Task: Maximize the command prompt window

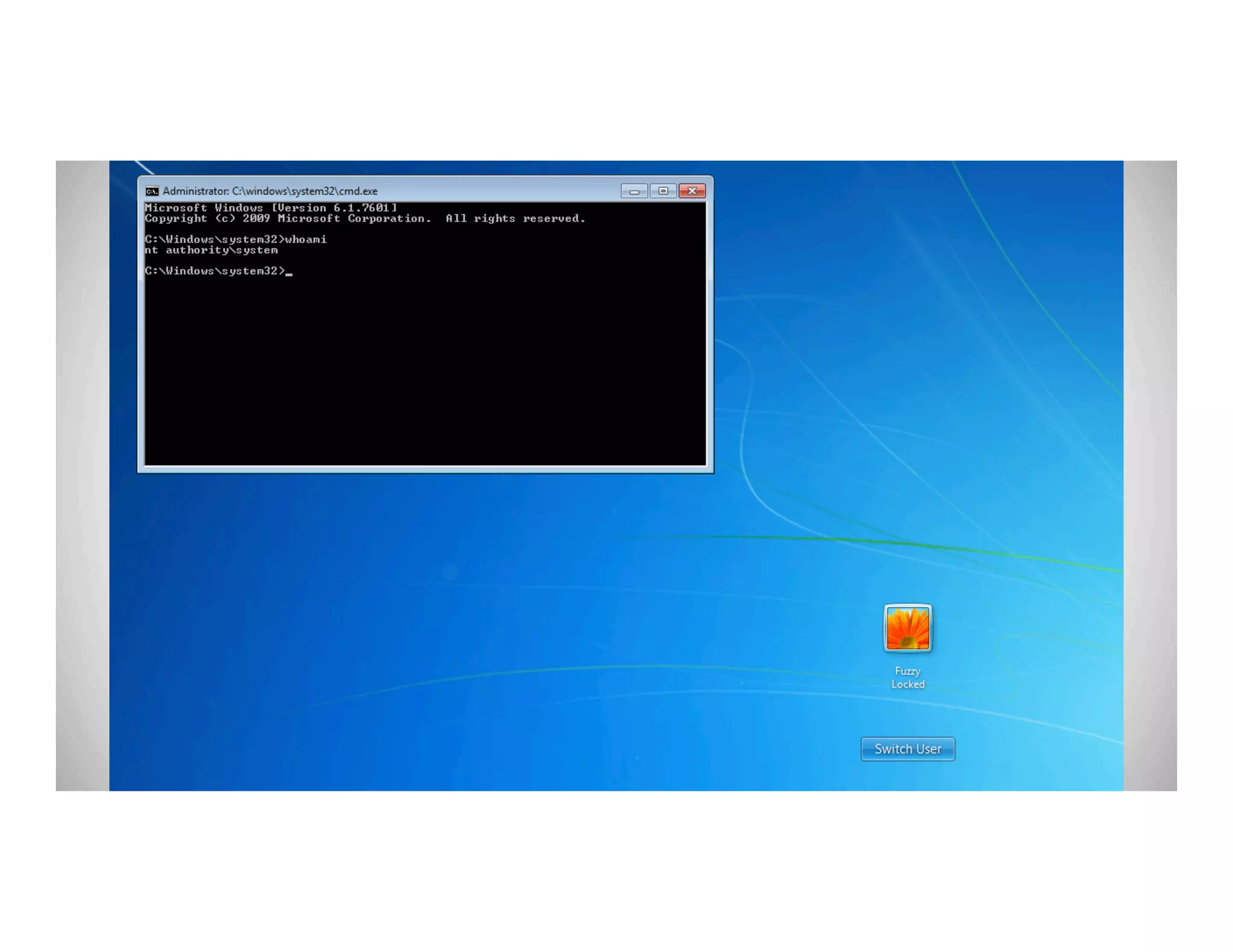Action: coord(663,191)
